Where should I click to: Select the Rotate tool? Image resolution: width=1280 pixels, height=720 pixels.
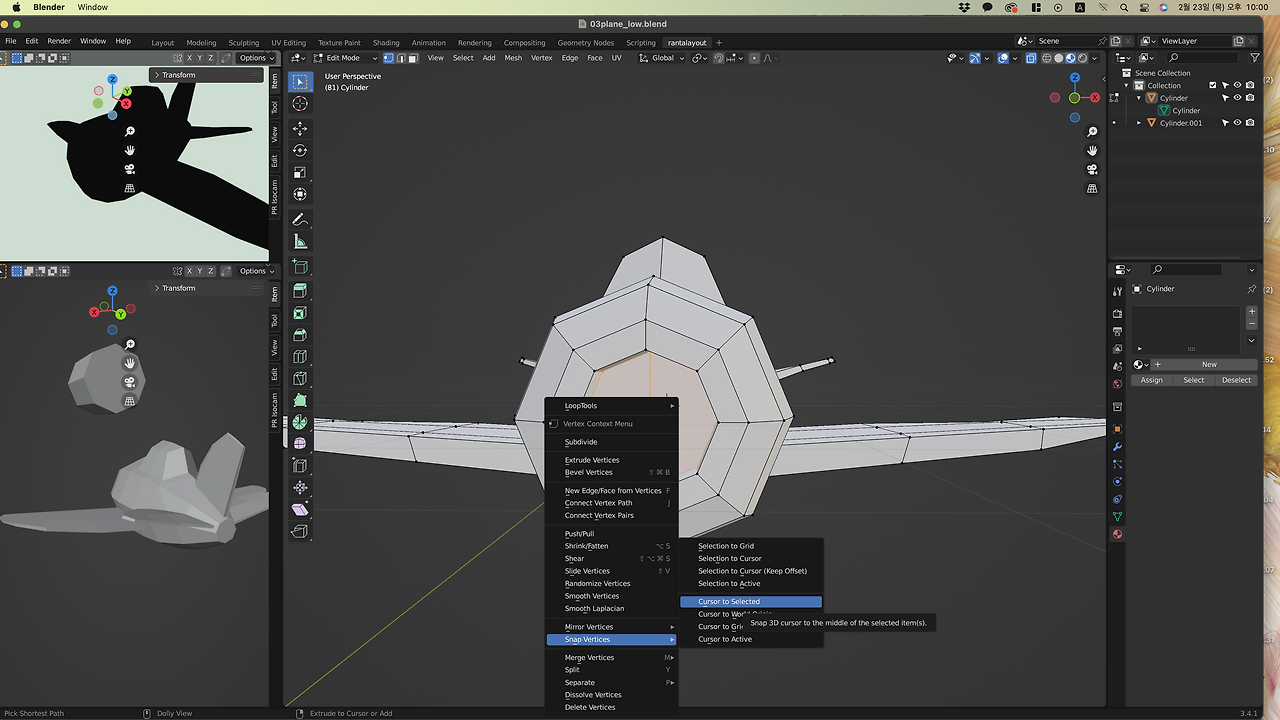(300, 151)
